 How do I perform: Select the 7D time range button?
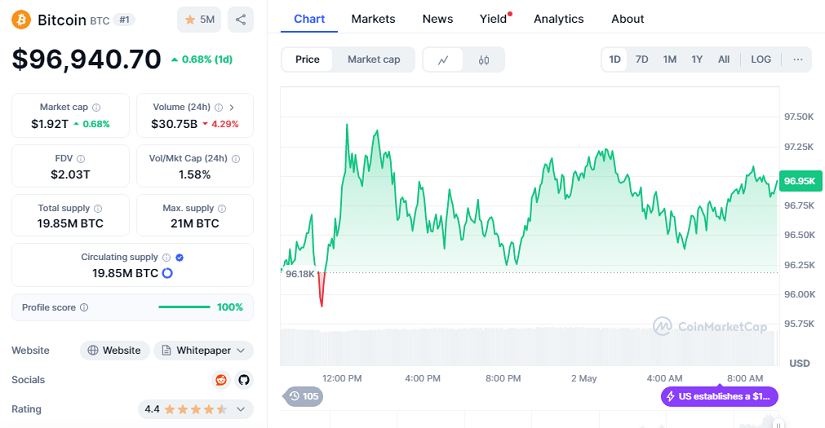click(x=642, y=60)
